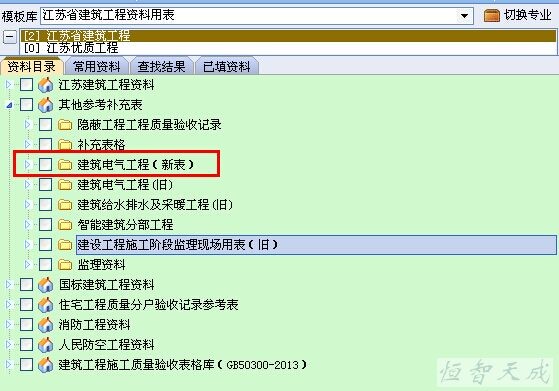Click house icon beside 消防工程资料
The width and height of the screenshot is (559, 391).
(46, 325)
